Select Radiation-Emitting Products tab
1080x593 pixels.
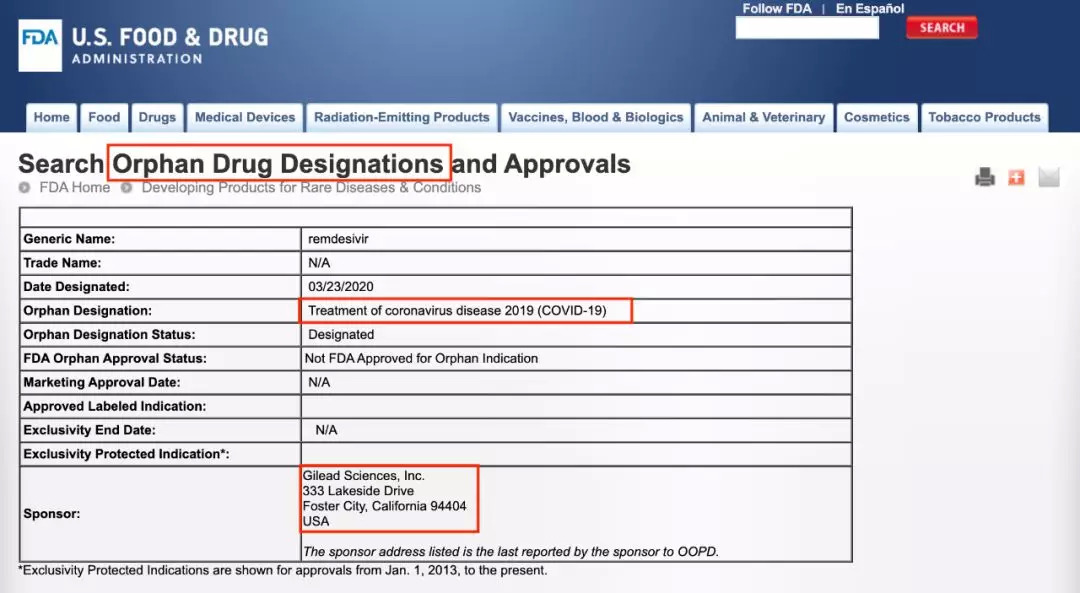(402, 117)
